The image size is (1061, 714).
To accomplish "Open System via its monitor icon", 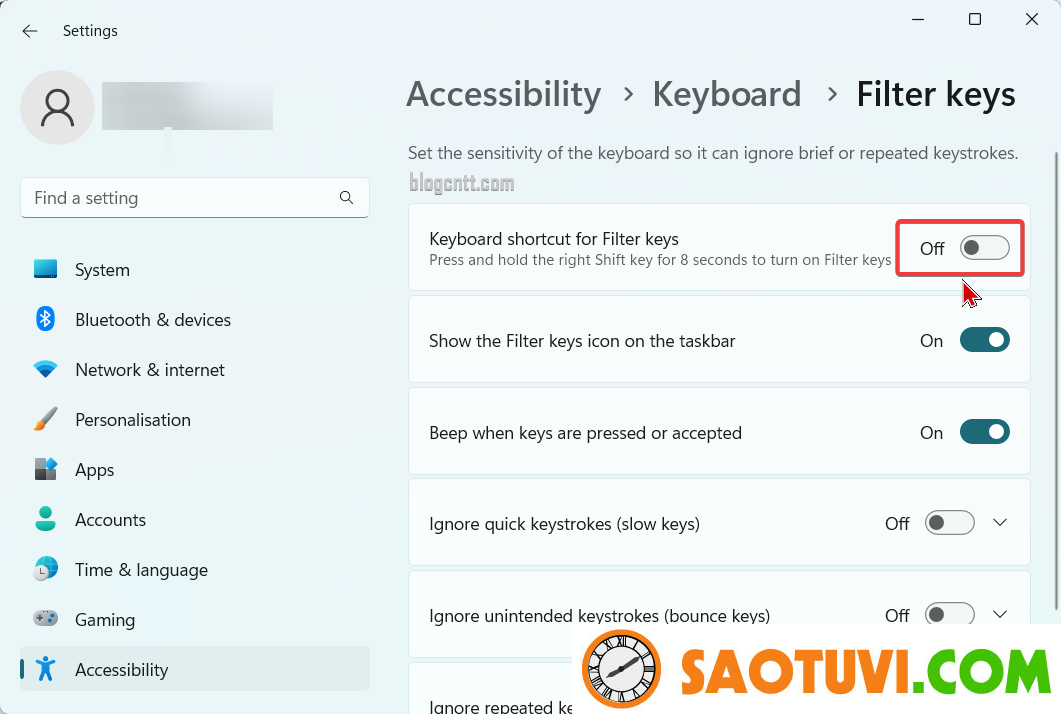I will coord(45,269).
